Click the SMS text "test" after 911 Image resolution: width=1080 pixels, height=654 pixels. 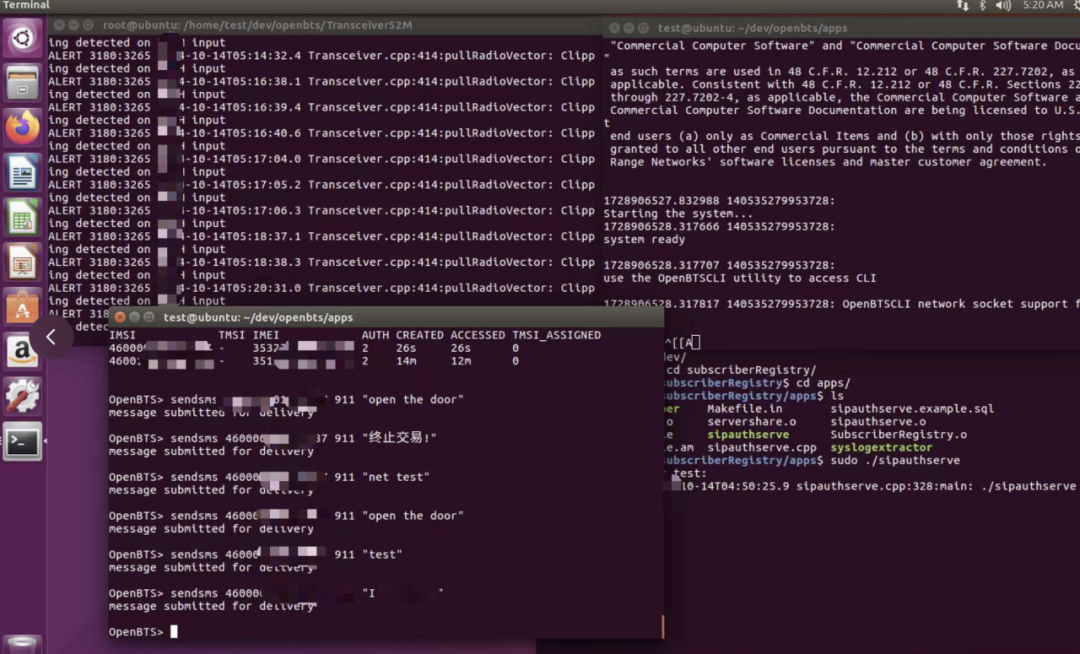(382, 554)
